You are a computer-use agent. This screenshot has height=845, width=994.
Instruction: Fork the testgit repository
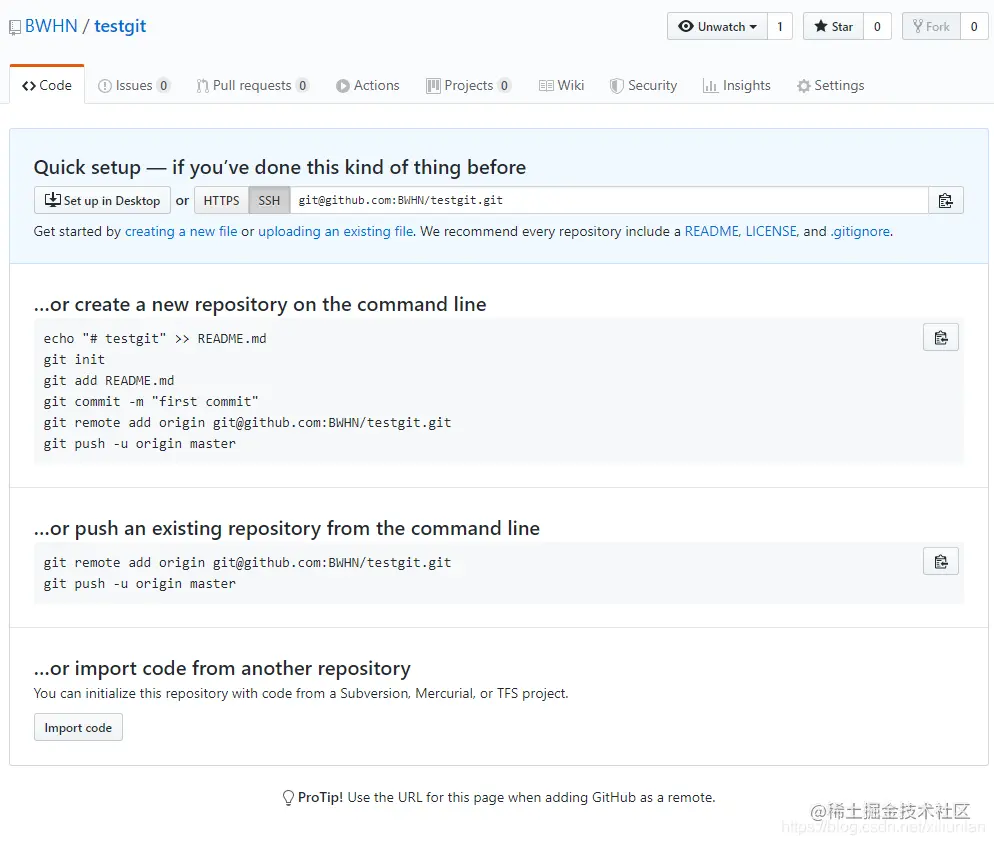tap(931, 27)
